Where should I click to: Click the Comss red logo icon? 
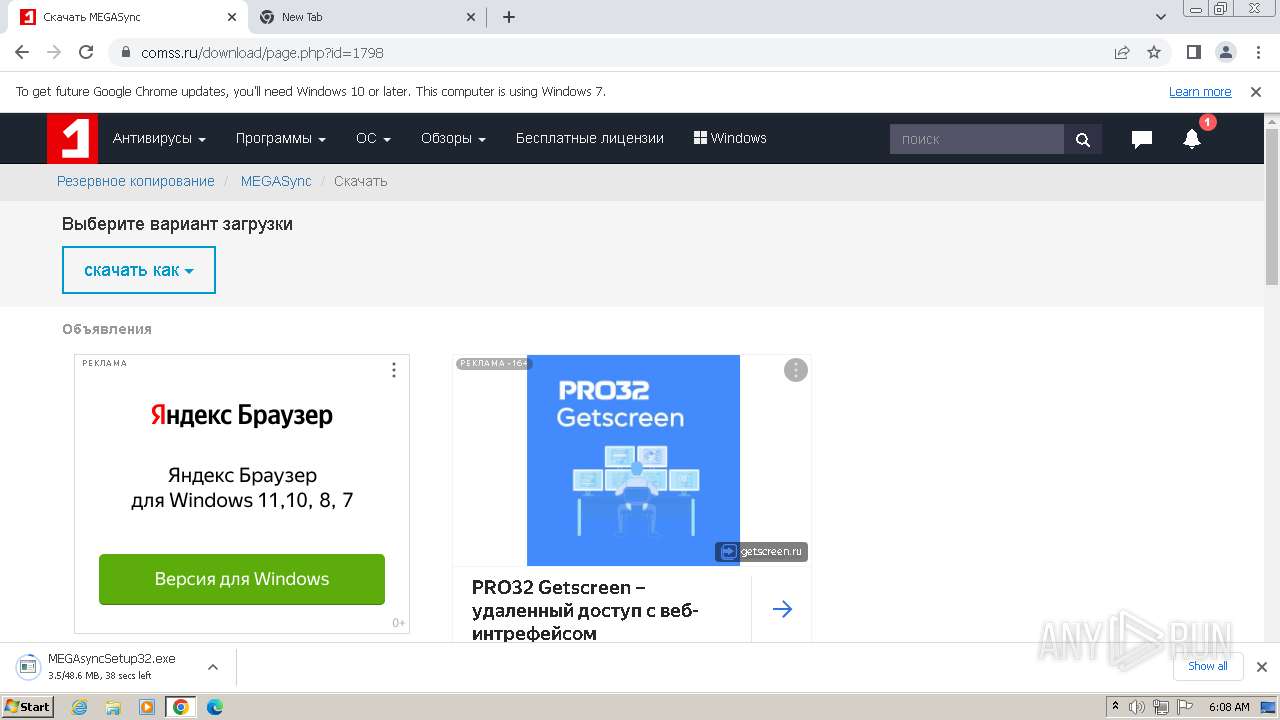pyautogui.click(x=72, y=138)
